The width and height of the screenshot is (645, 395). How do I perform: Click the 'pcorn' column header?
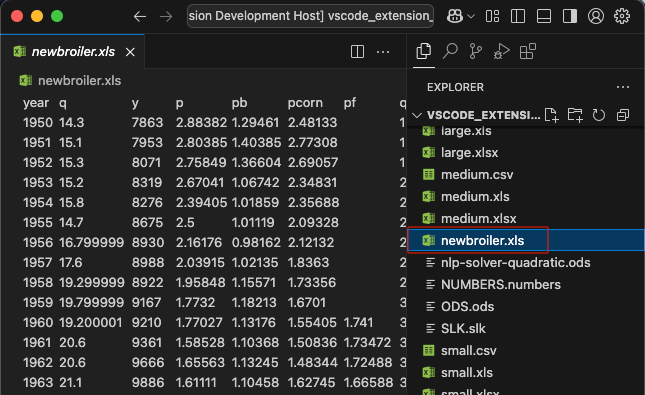pyautogui.click(x=305, y=103)
